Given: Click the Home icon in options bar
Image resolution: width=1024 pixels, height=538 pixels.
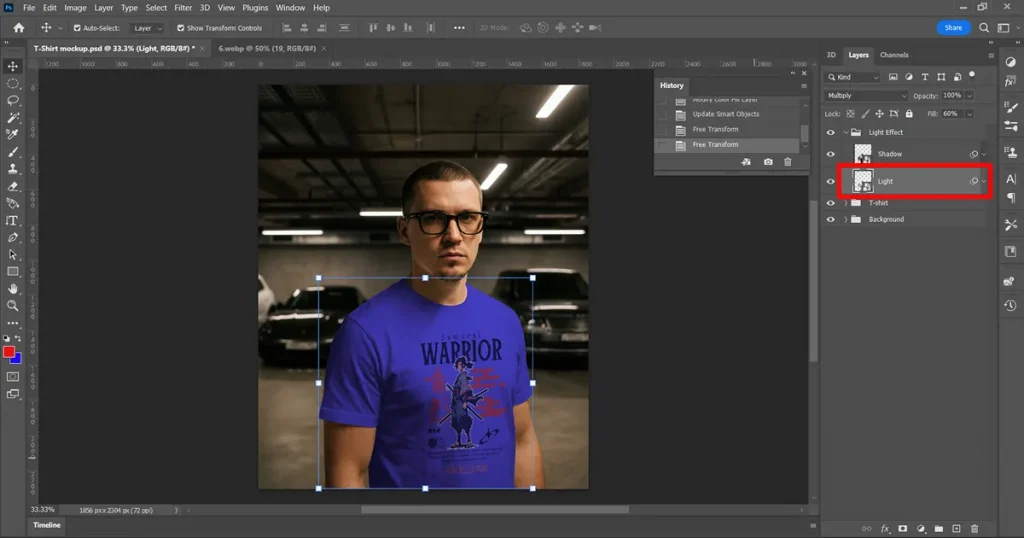Looking at the screenshot, I should tap(19, 27).
